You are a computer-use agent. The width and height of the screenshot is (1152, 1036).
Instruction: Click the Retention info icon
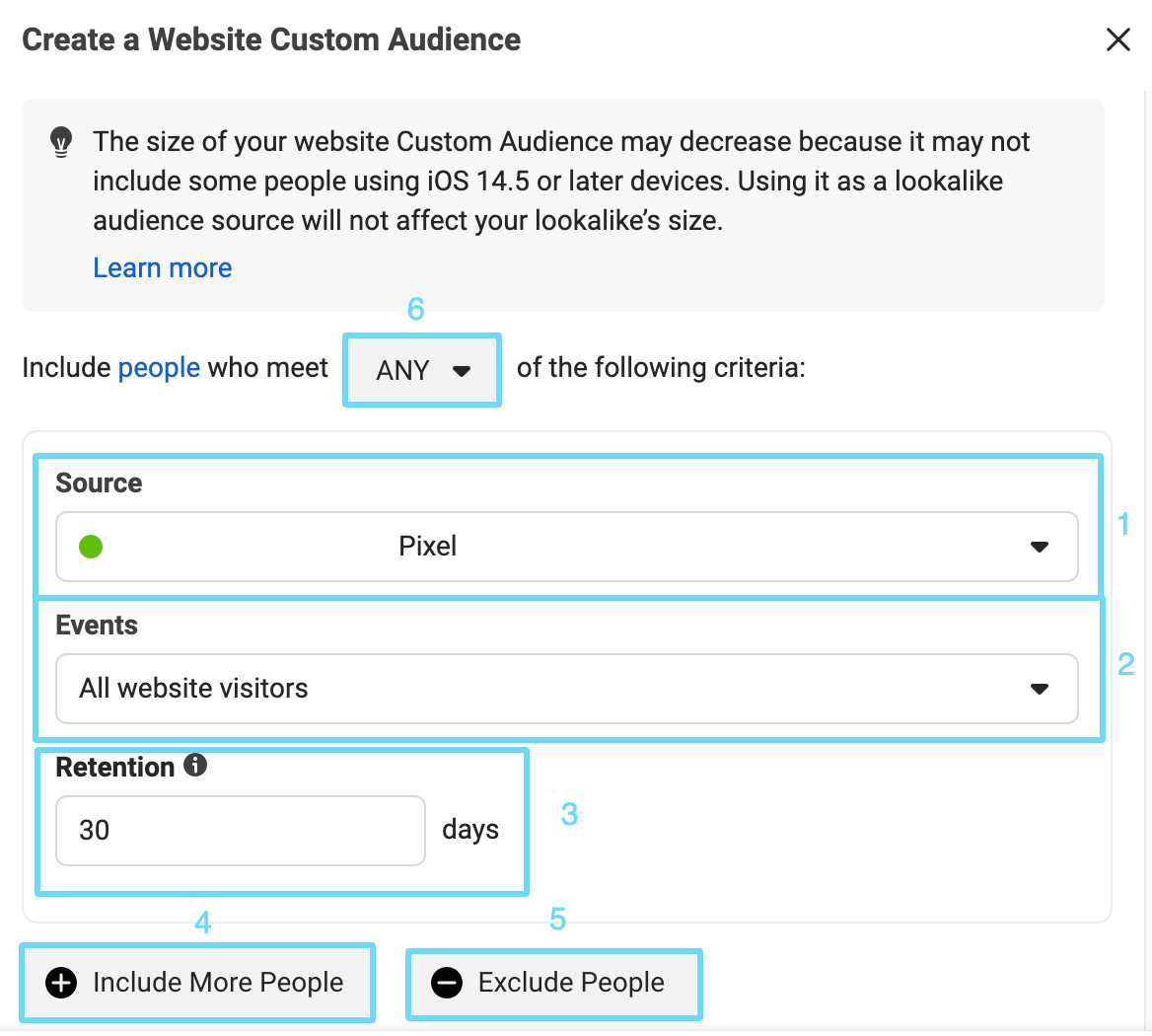click(x=195, y=765)
